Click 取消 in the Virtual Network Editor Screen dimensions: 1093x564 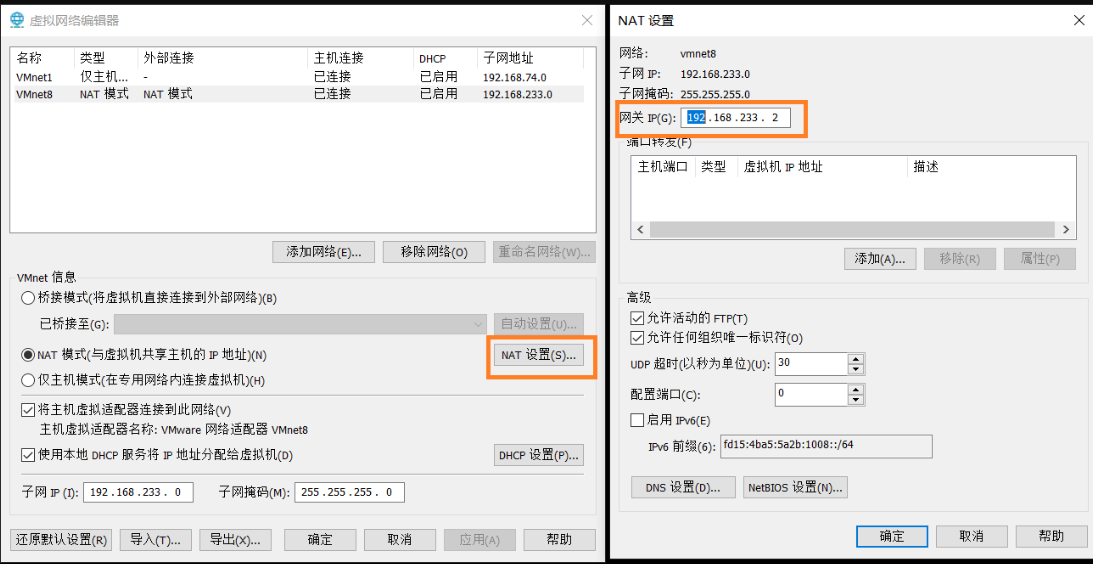point(400,540)
